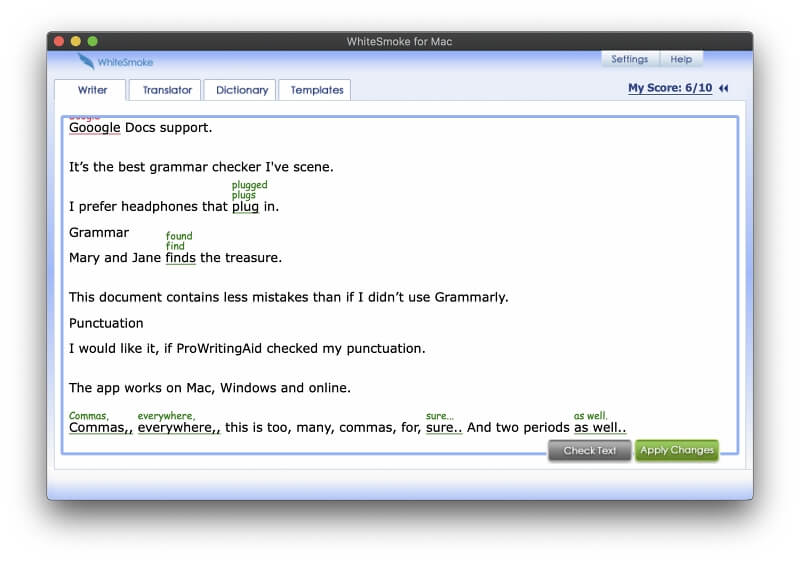The image size is (800, 562).
Task: Choose the 'found' suggestion
Action: [x=179, y=236]
